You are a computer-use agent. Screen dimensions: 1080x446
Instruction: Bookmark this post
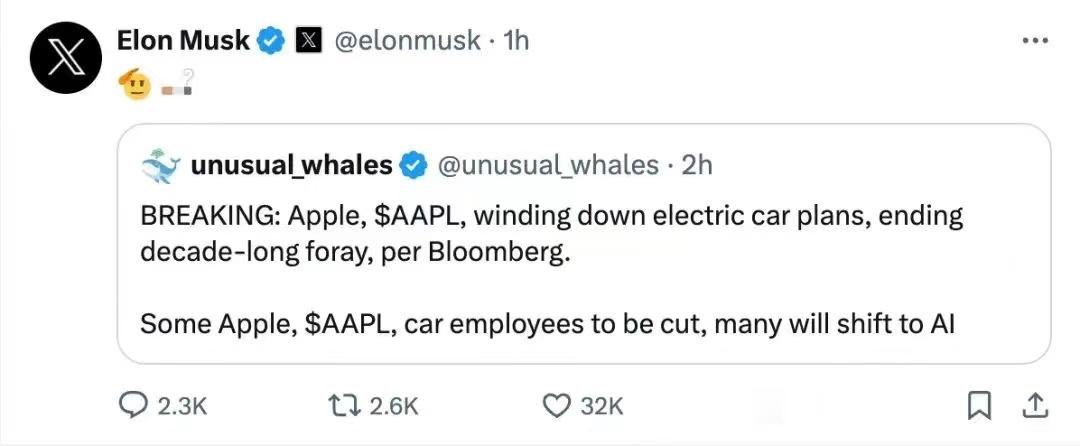(x=980, y=405)
